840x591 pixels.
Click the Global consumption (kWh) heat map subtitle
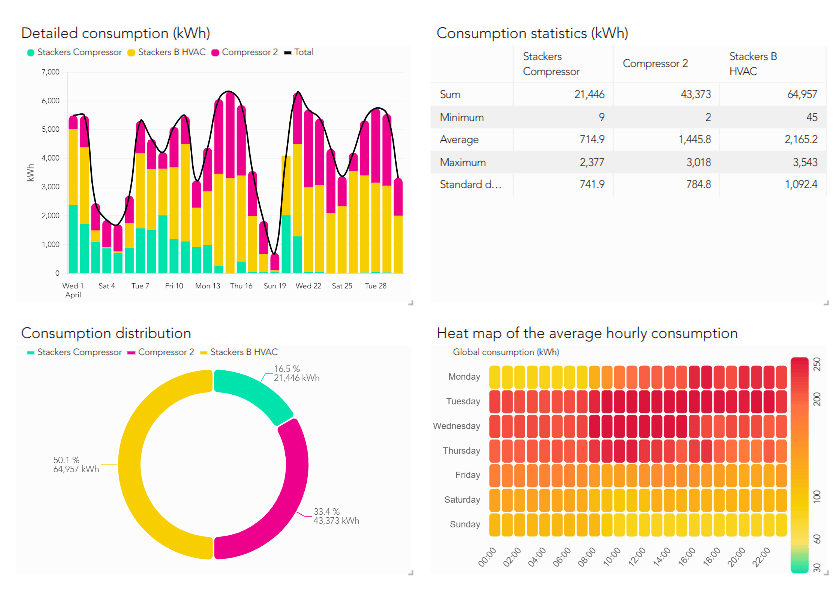tap(506, 352)
